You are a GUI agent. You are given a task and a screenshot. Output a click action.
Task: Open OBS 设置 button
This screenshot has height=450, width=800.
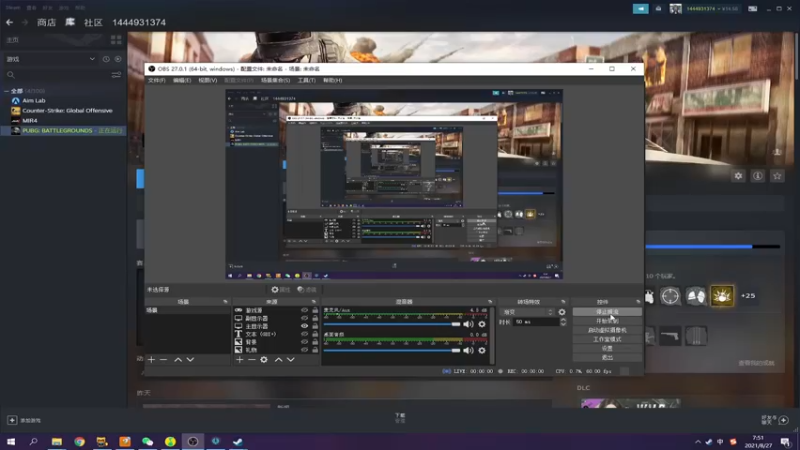(607, 348)
